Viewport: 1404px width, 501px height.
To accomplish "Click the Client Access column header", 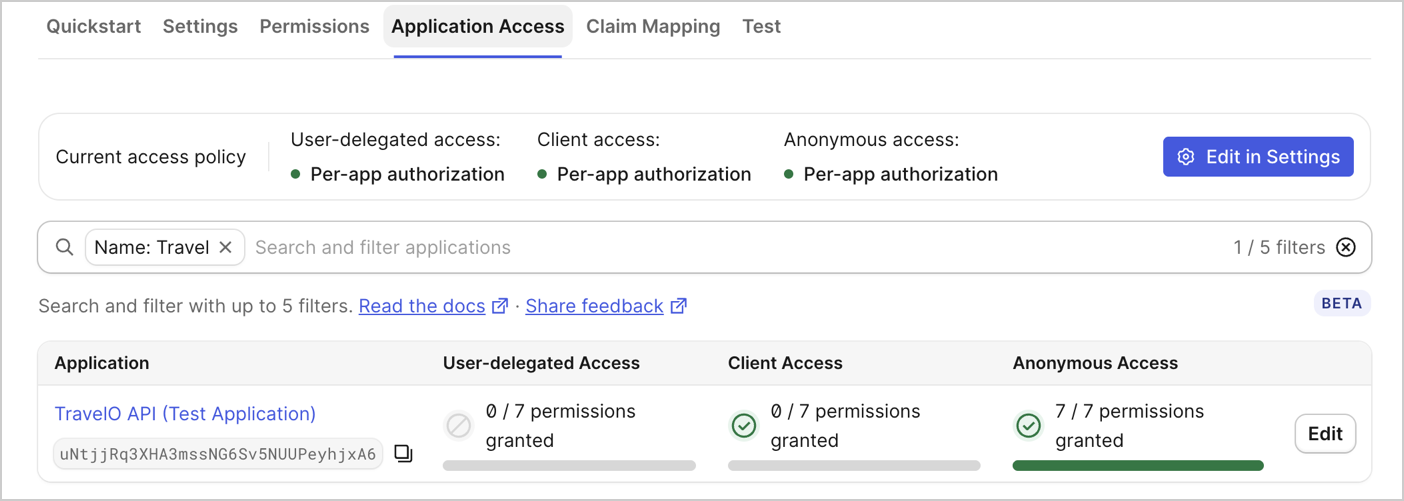I will point(785,363).
